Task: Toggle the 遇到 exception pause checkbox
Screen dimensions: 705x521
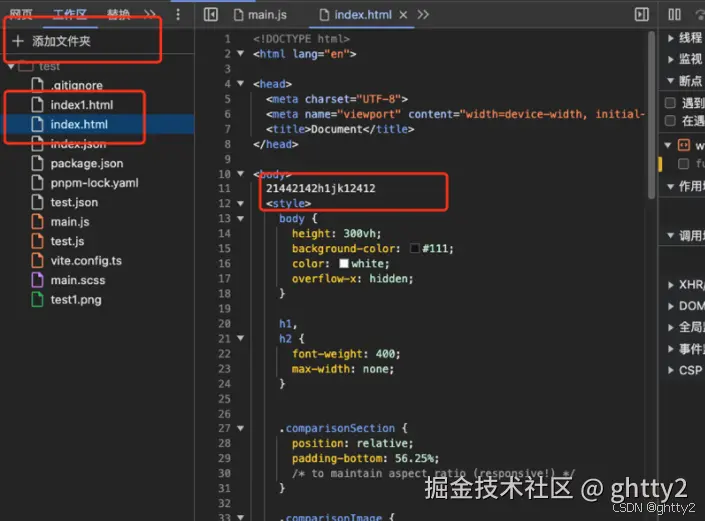Action: tap(670, 103)
